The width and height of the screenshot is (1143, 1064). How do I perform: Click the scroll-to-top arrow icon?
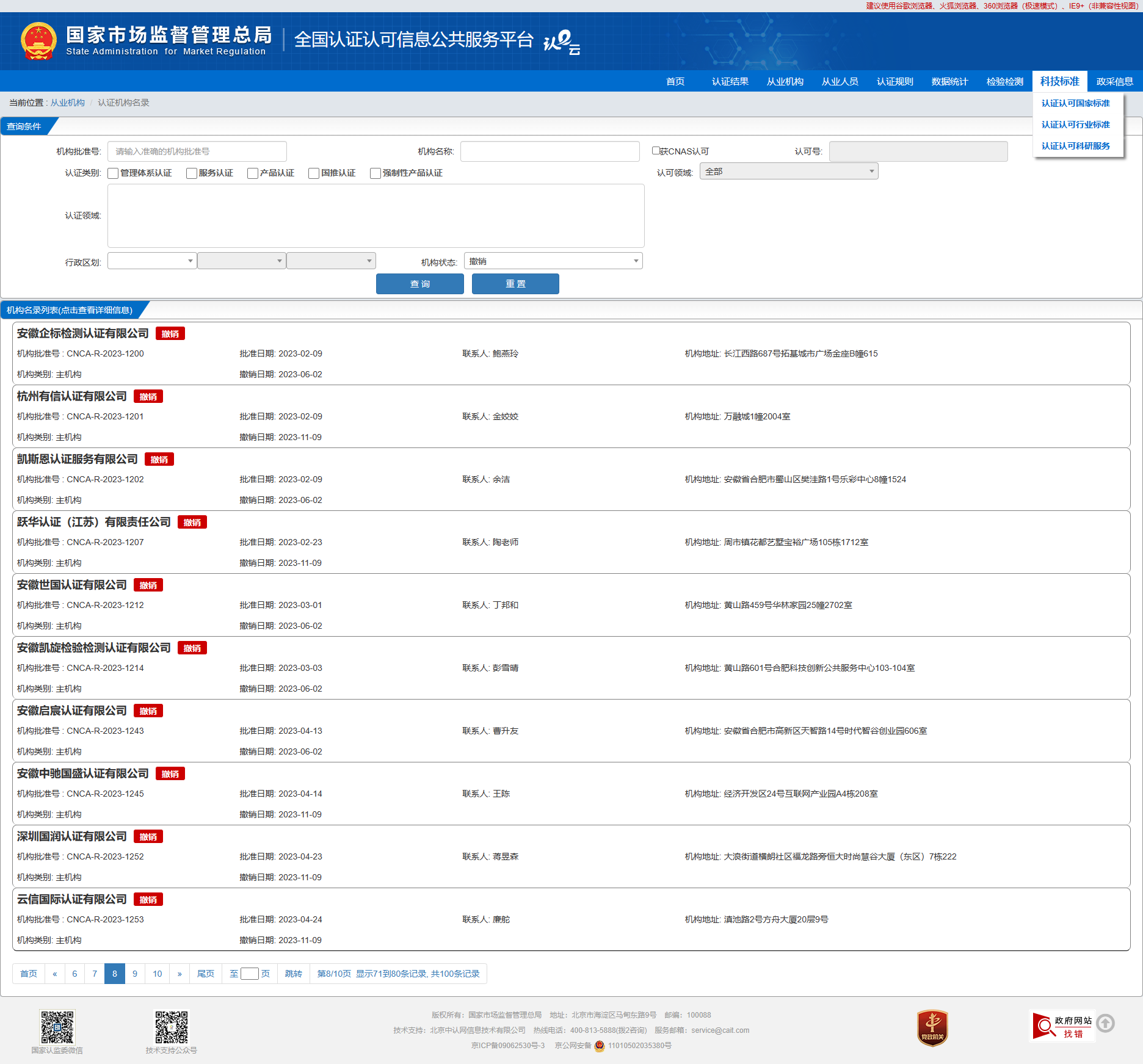[1105, 1023]
